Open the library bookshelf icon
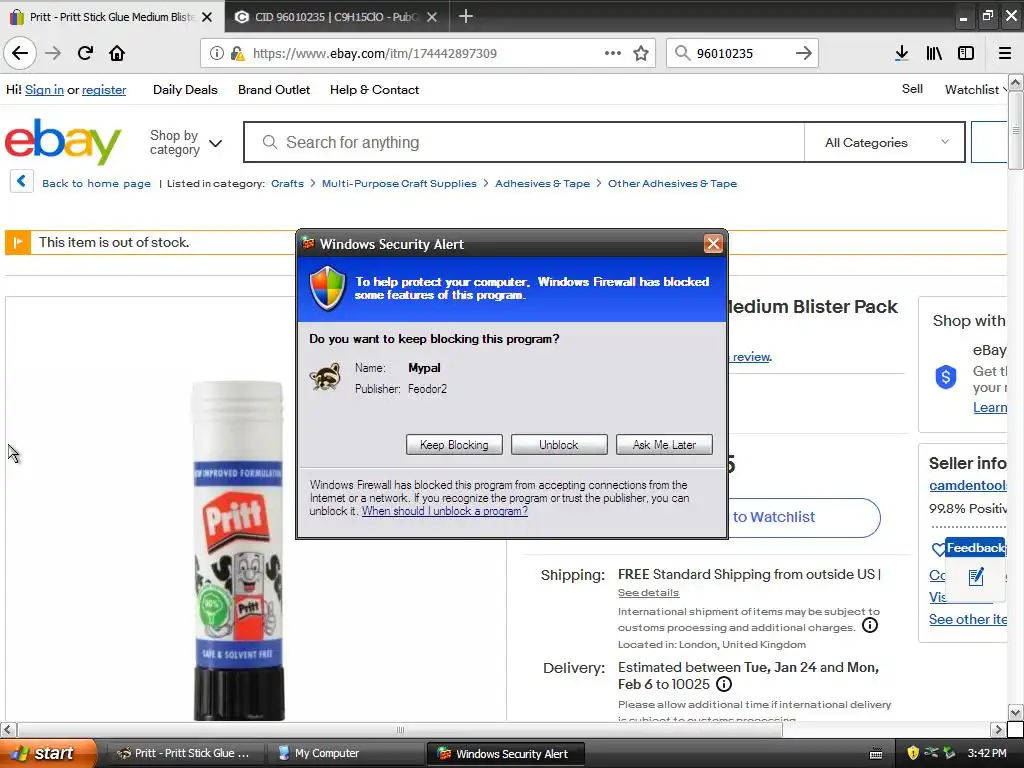 934,53
